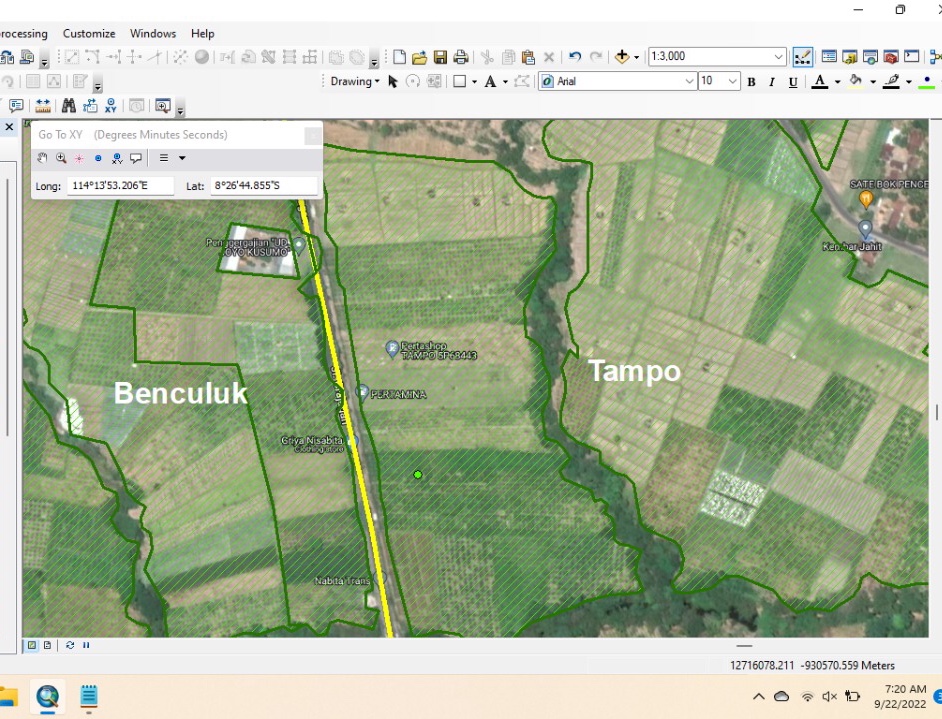942x719 pixels.
Task: Open the Customize menu
Action: tap(89, 34)
